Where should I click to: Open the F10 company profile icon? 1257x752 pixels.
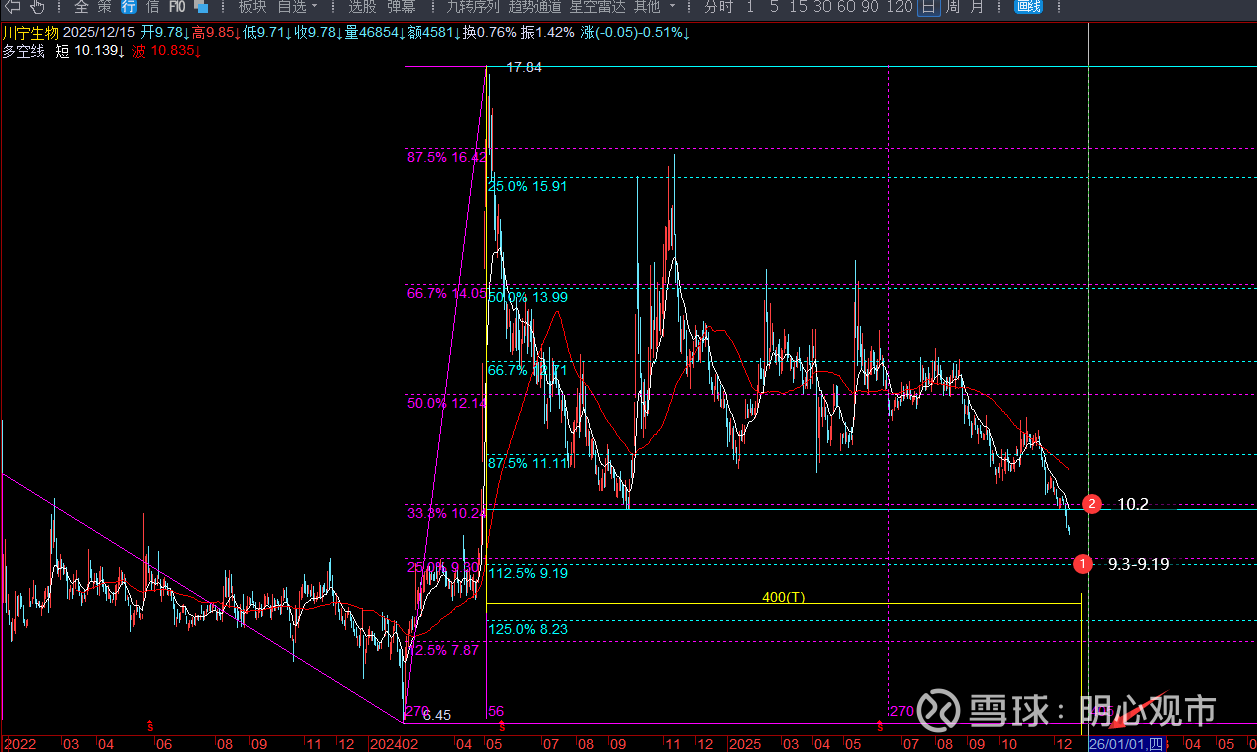[x=177, y=7]
